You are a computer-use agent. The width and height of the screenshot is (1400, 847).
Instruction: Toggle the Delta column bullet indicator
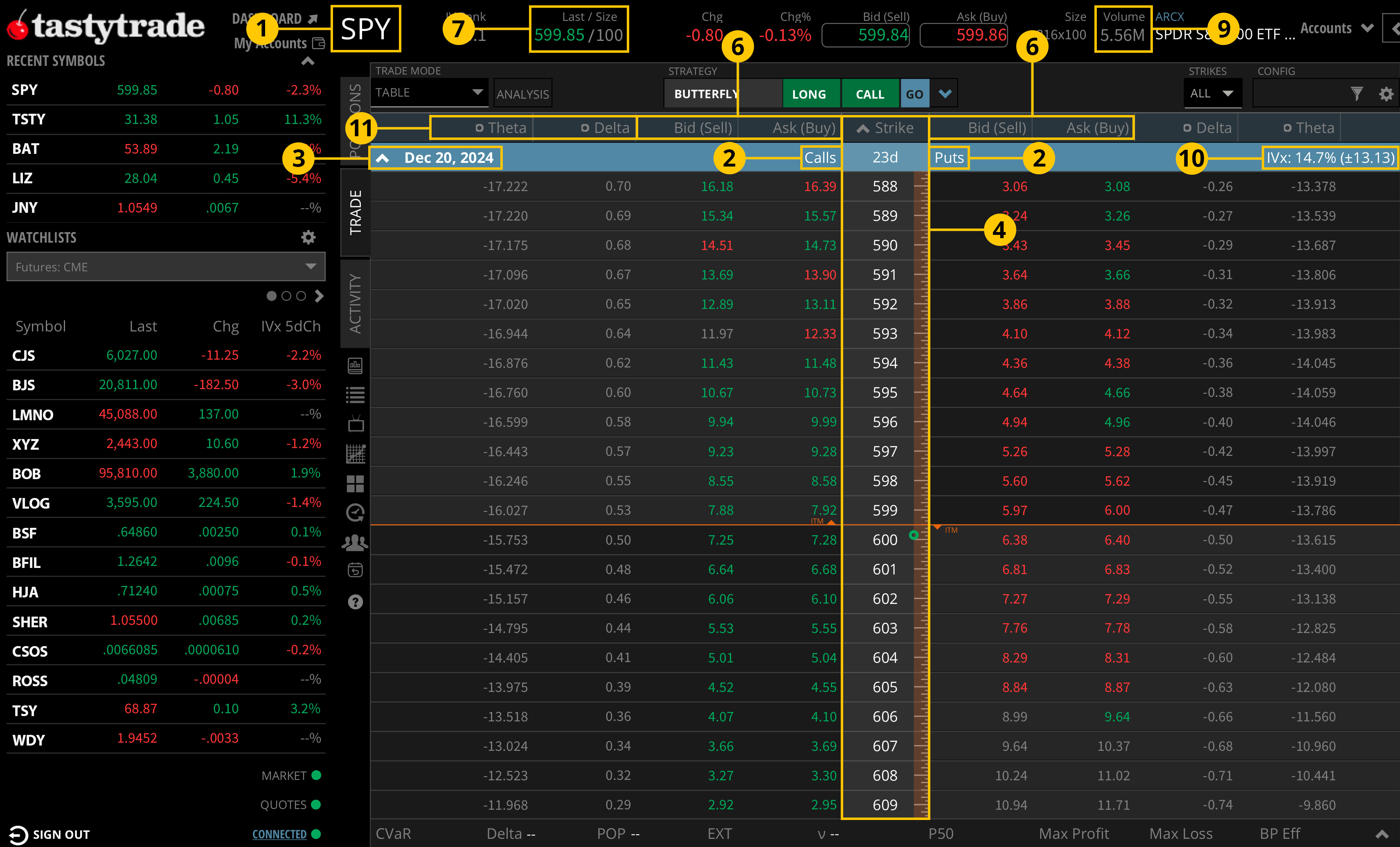tap(586, 127)
